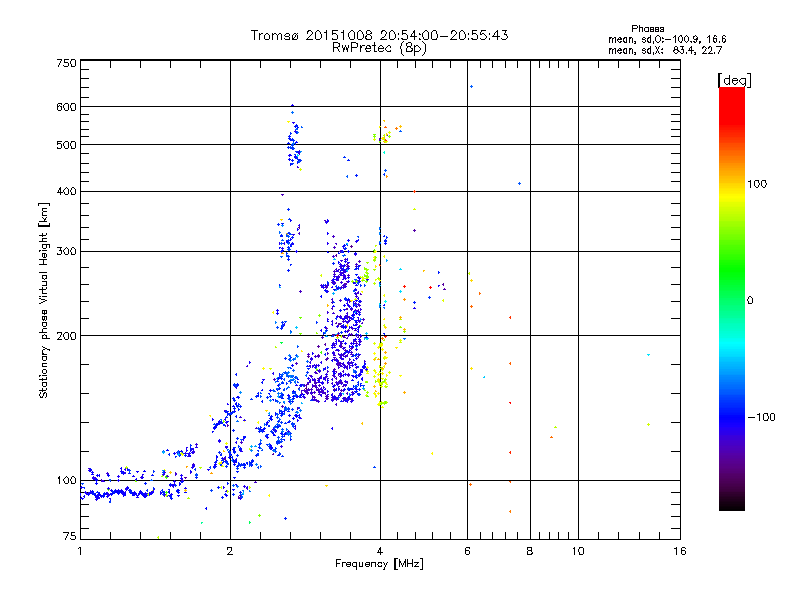This screenshot has width=800, height=600.
Task: Click the 750 height tick label
Action: (67, 63)
